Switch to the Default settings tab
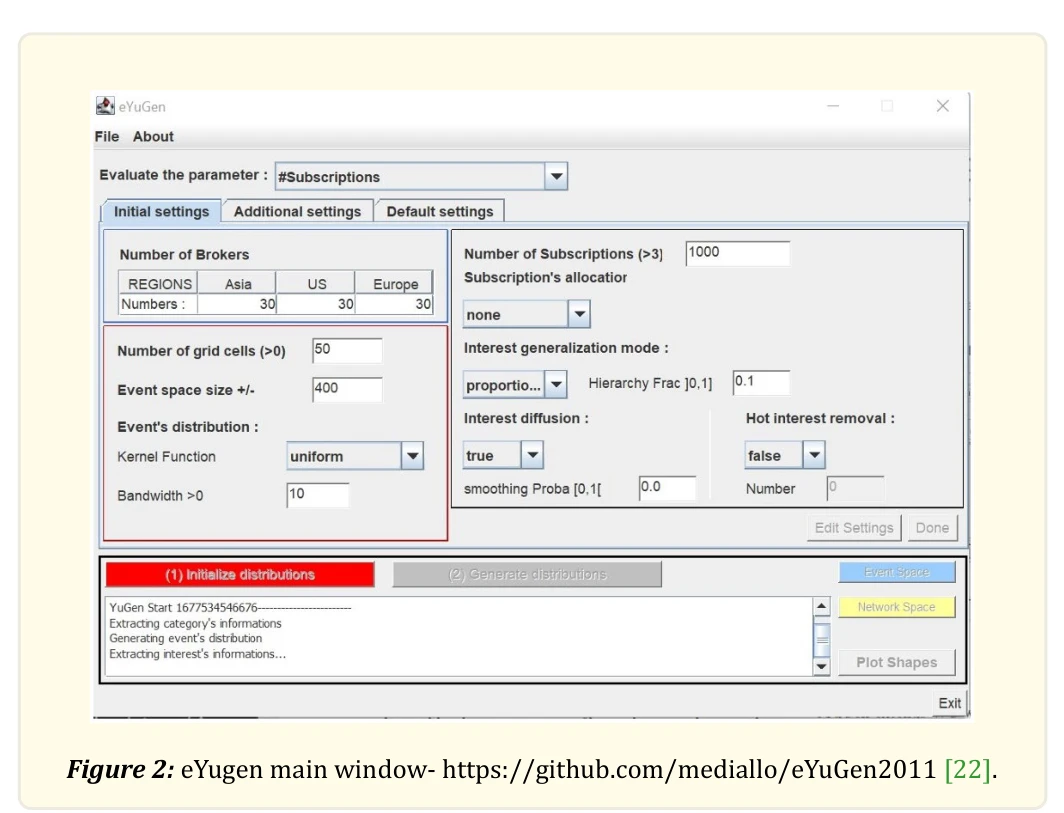This screenshot has width=1064, height=813. (440, 211)
